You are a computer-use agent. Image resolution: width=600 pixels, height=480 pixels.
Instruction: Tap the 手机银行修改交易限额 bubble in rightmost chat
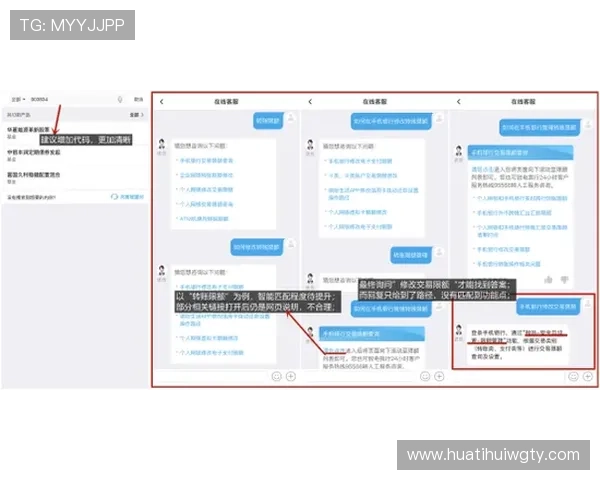point(548,307)
